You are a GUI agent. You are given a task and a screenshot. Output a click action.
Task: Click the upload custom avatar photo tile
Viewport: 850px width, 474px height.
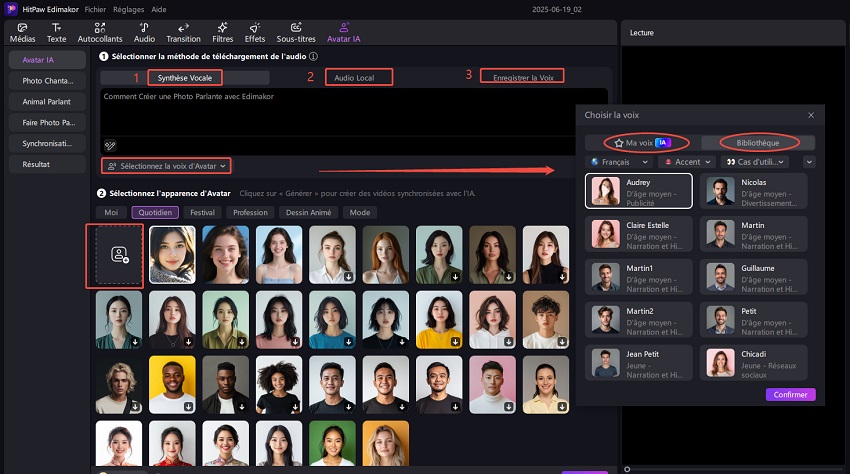click(119, 255)
